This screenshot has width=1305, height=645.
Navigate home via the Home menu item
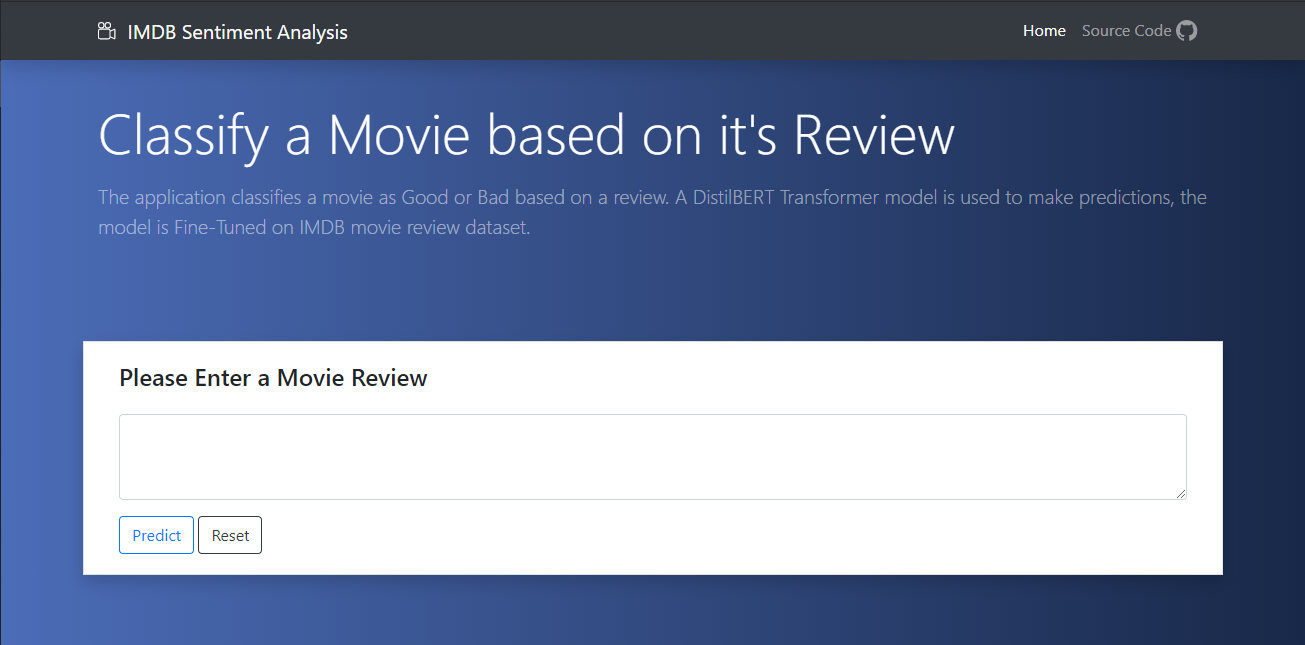[x=1044, y=31]
